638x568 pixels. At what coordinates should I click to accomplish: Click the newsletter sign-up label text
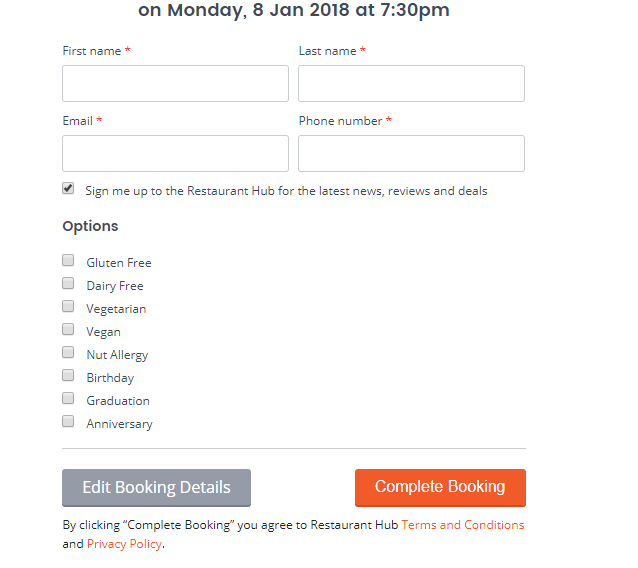click(x=286, y=191)
